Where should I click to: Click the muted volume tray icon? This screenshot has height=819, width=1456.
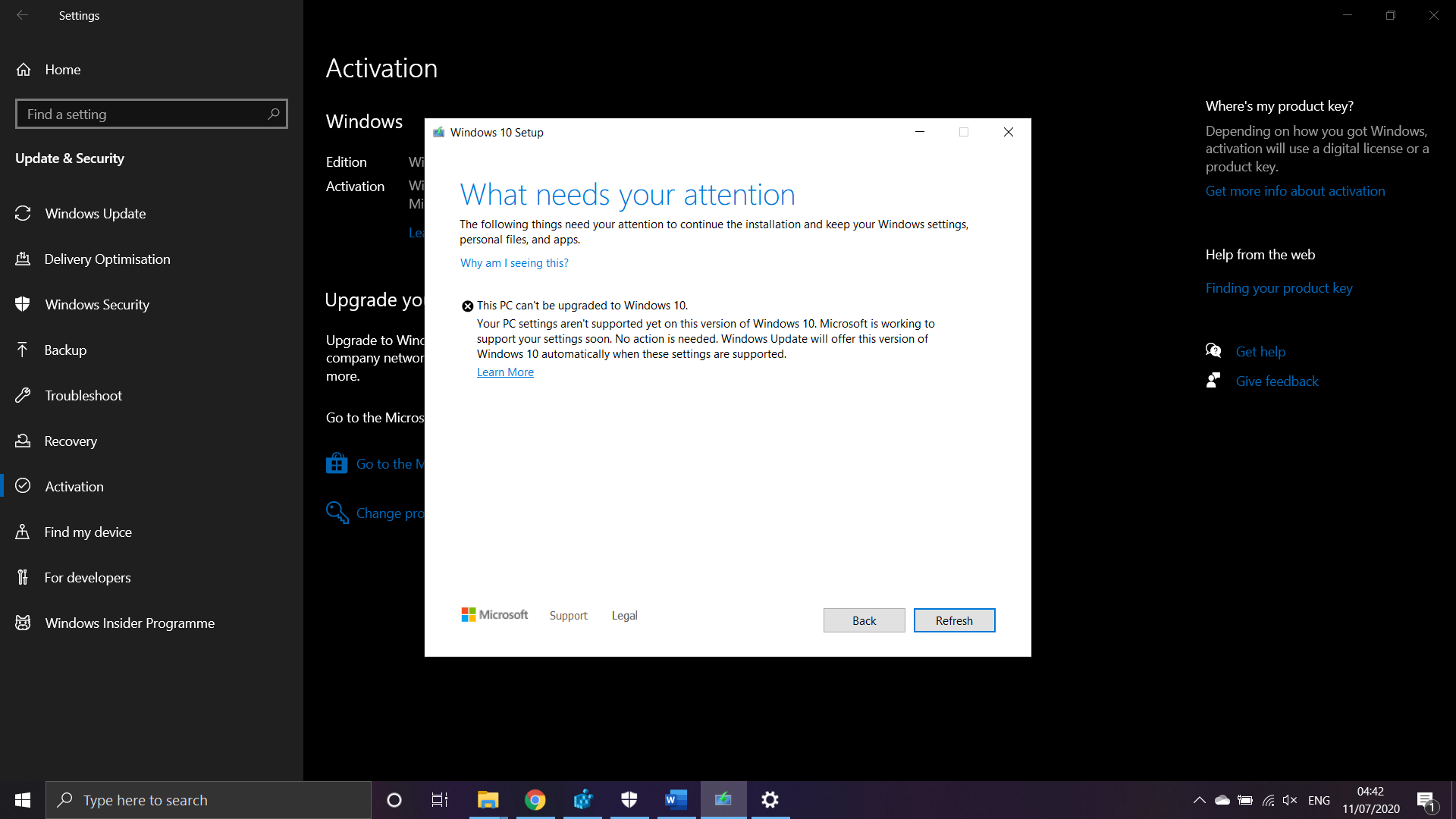tap(1290, 800)
